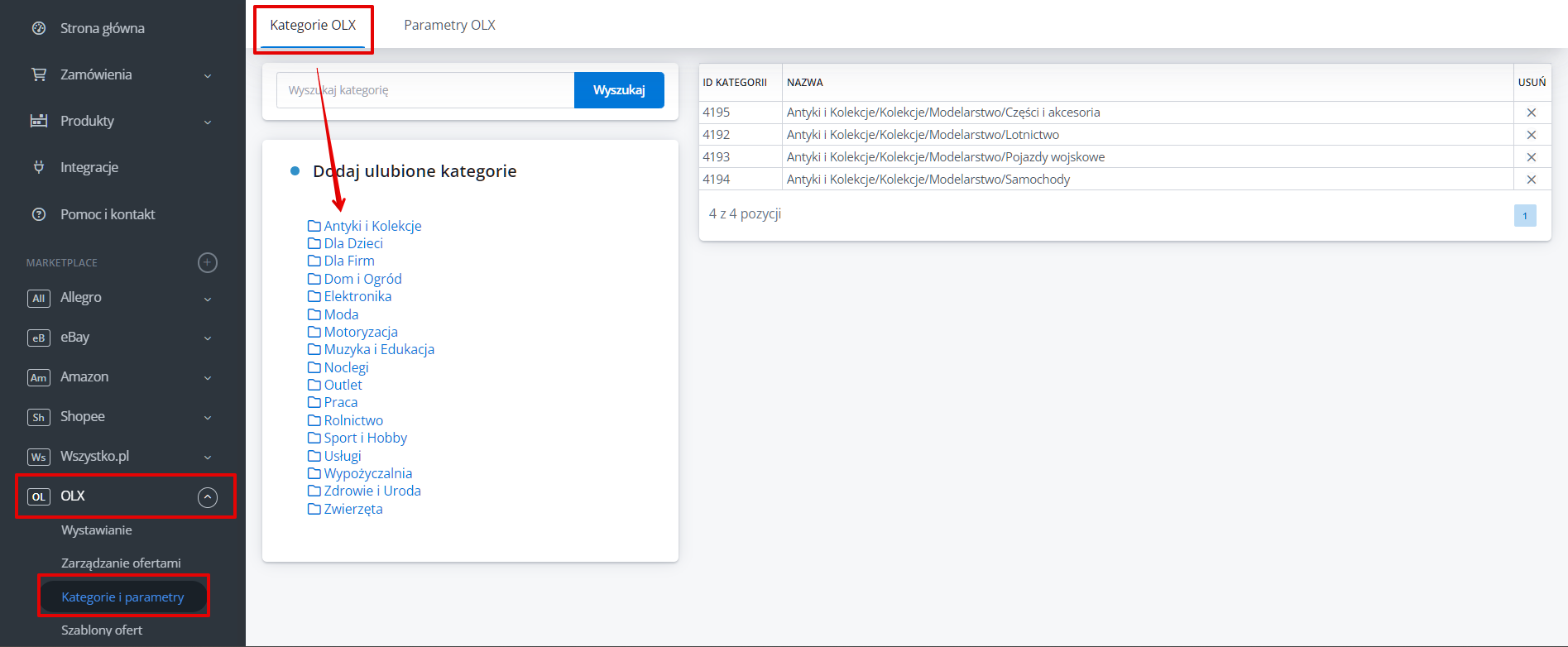Click the Integracje plug icon

tap(39, 167)
